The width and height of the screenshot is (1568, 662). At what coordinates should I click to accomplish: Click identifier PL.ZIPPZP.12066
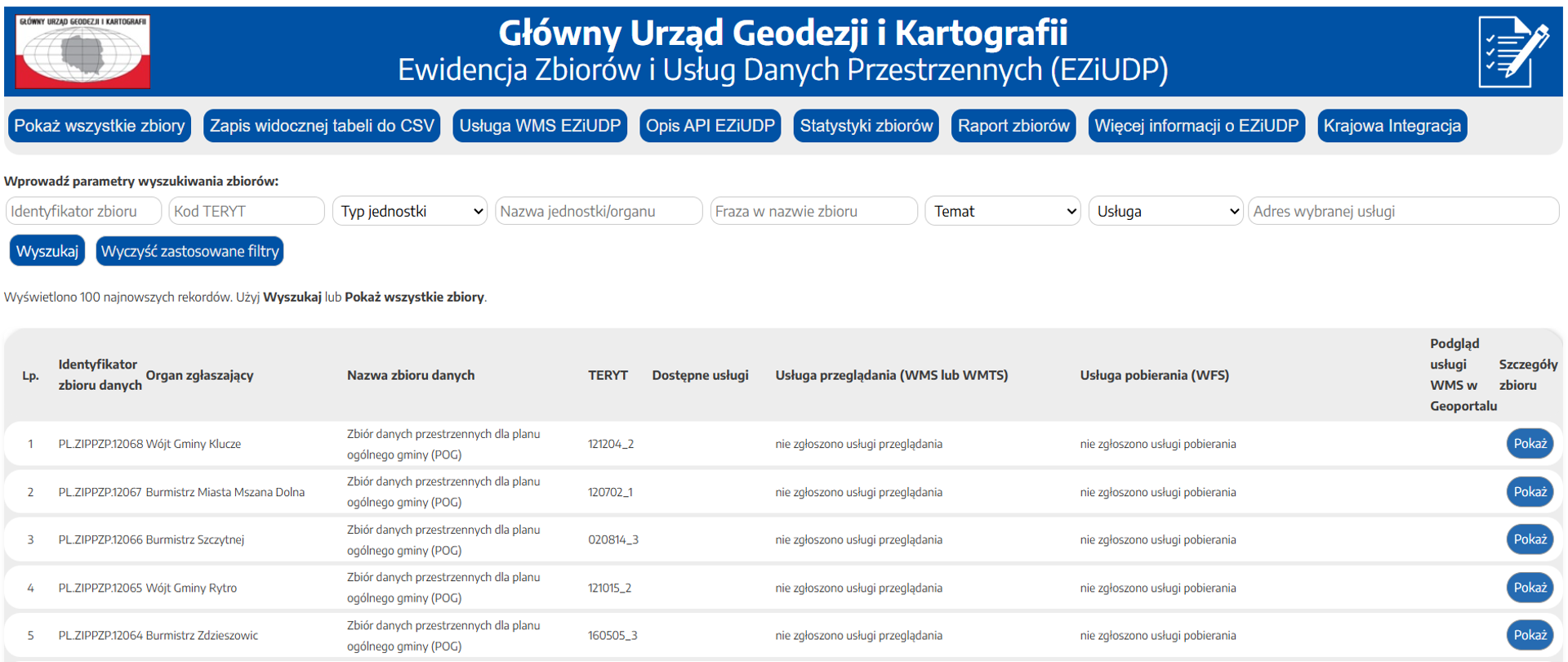coord(100,539)
